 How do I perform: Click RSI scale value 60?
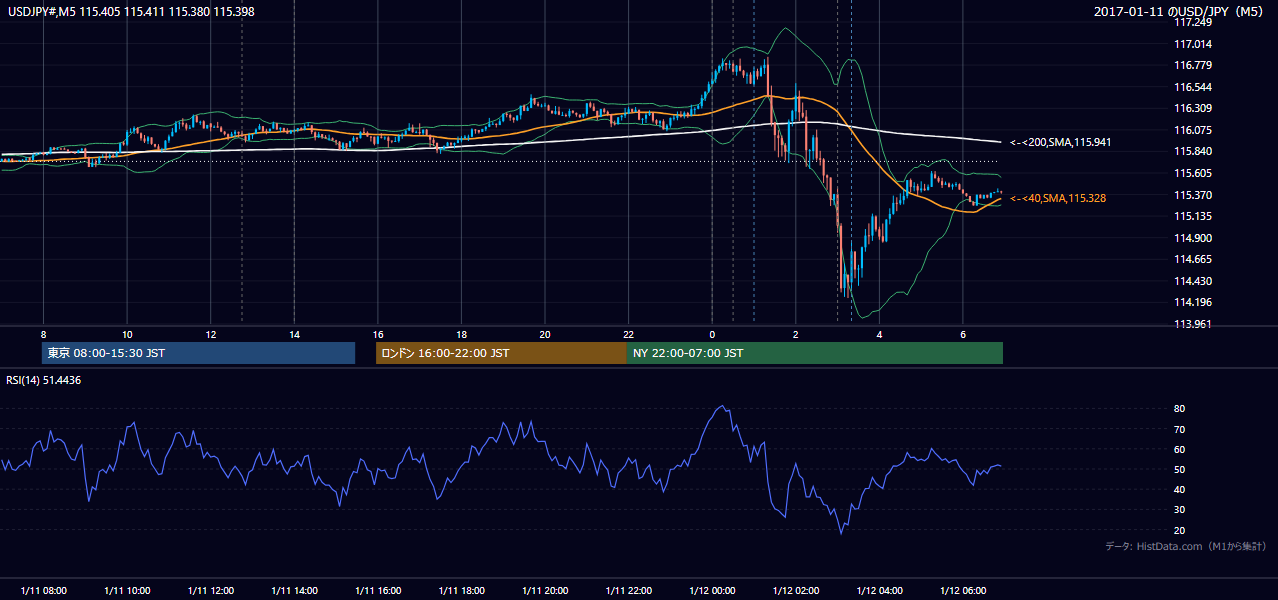(1180, 449)
